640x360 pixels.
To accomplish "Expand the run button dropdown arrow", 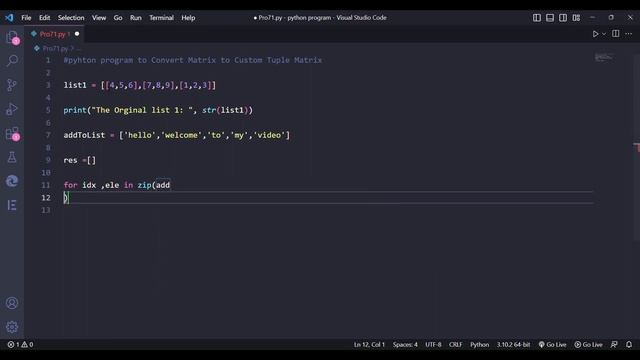I will tap(604, 34).
